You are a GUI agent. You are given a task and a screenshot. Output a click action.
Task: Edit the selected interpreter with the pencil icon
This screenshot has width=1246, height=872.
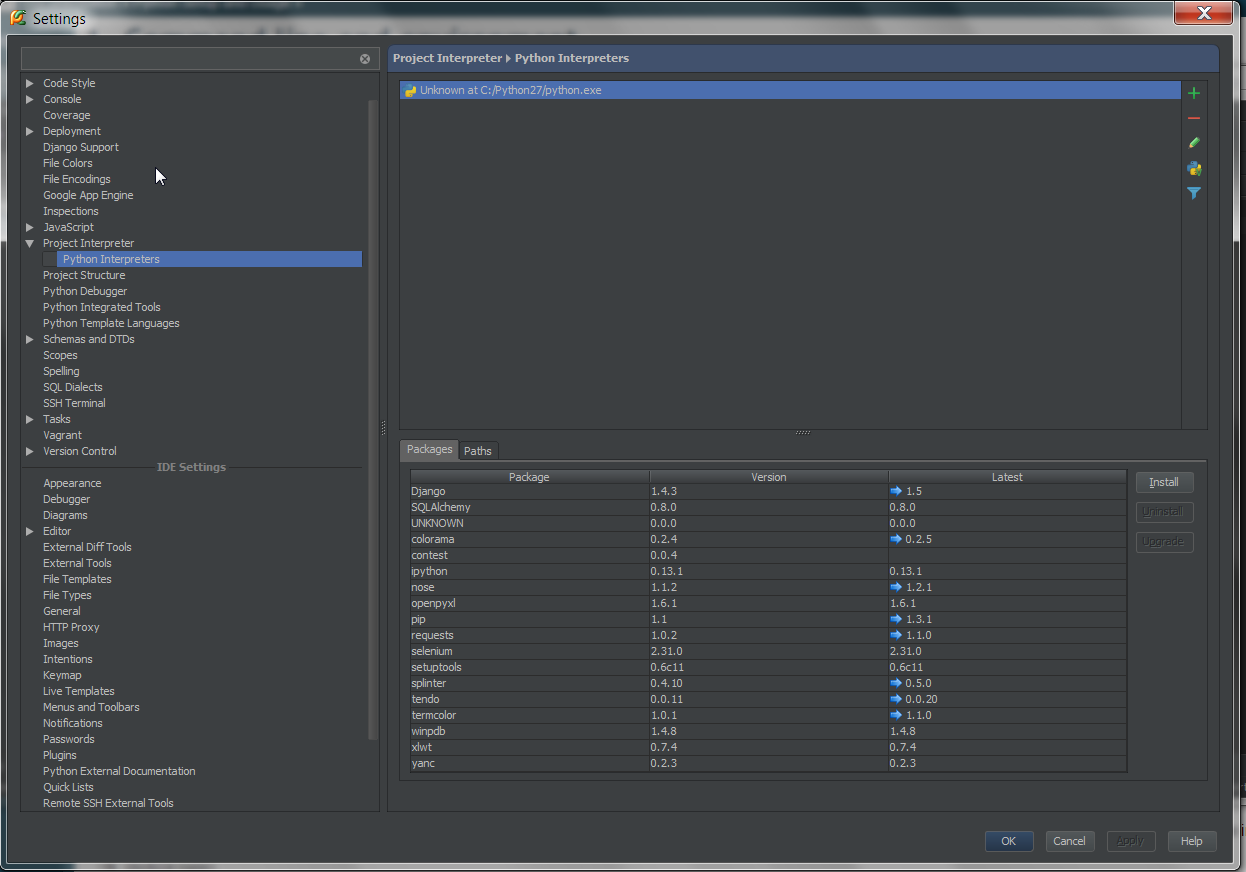click(x=1193, y=142)
